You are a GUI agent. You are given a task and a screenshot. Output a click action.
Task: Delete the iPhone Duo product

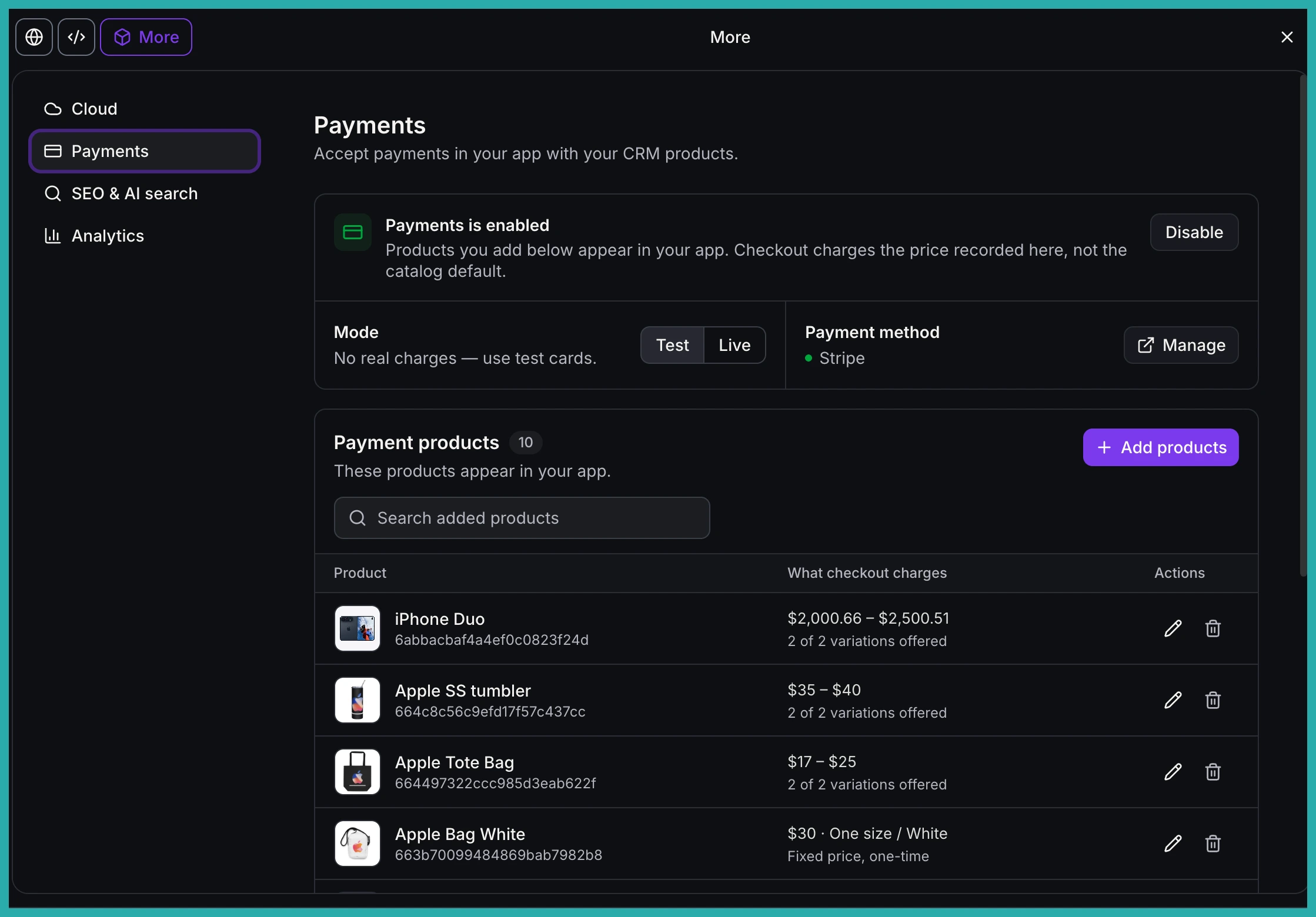pos(1213,628)
